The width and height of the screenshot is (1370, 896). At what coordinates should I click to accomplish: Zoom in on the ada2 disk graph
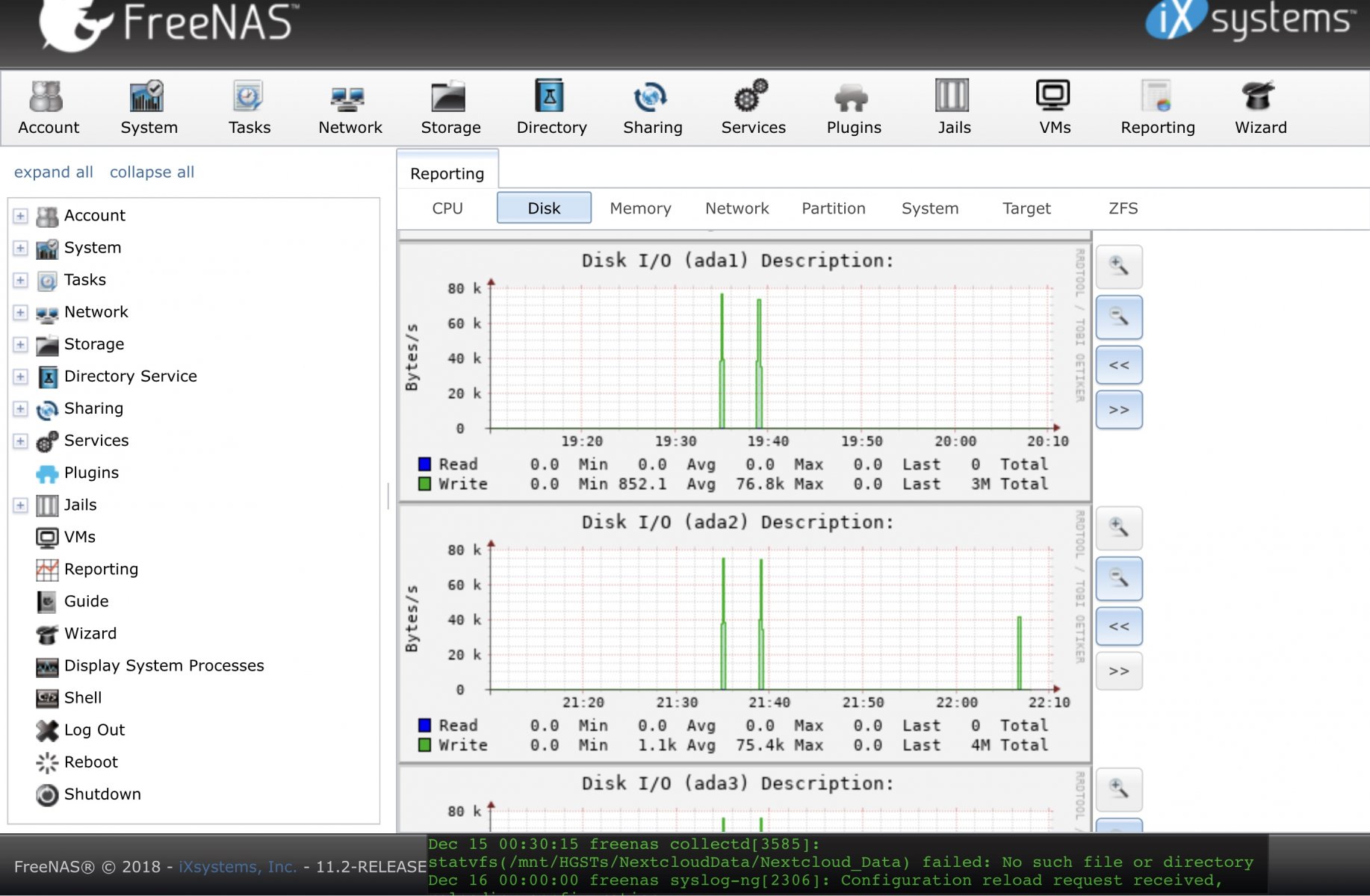[1118, 528]
